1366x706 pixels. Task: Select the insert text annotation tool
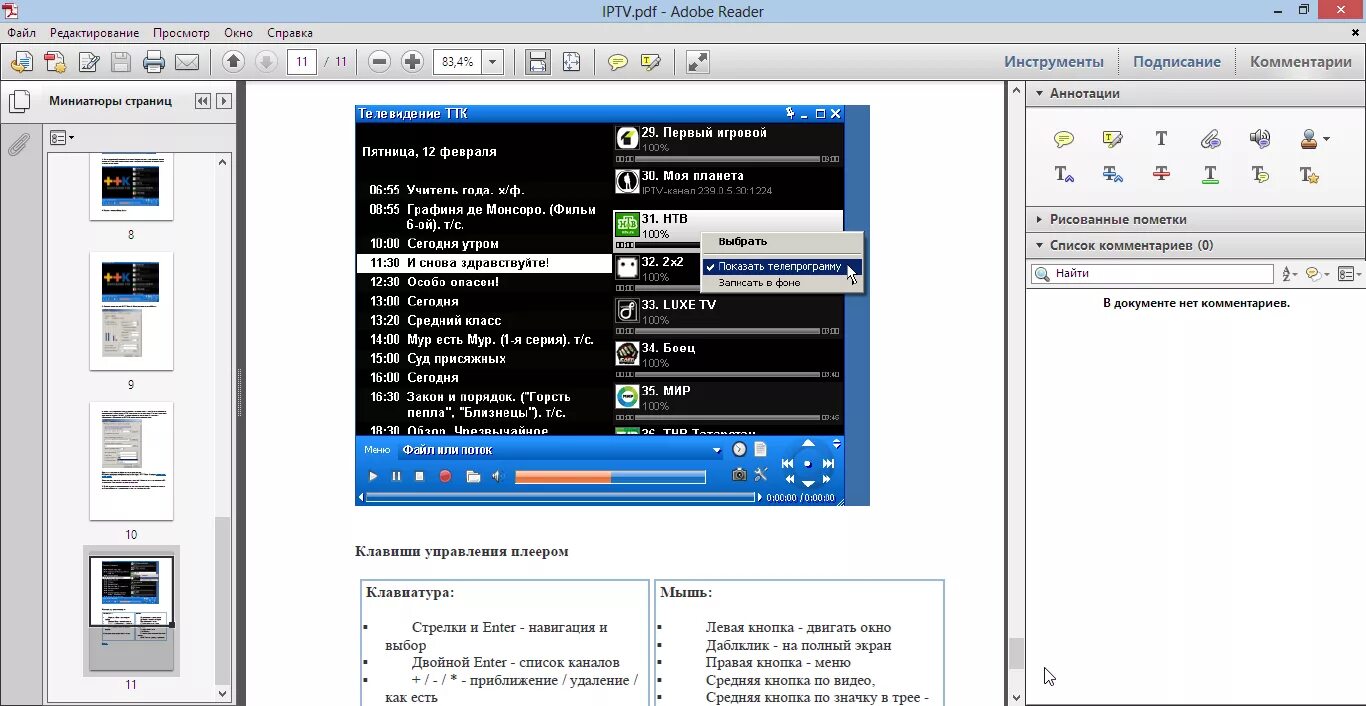1065,174
